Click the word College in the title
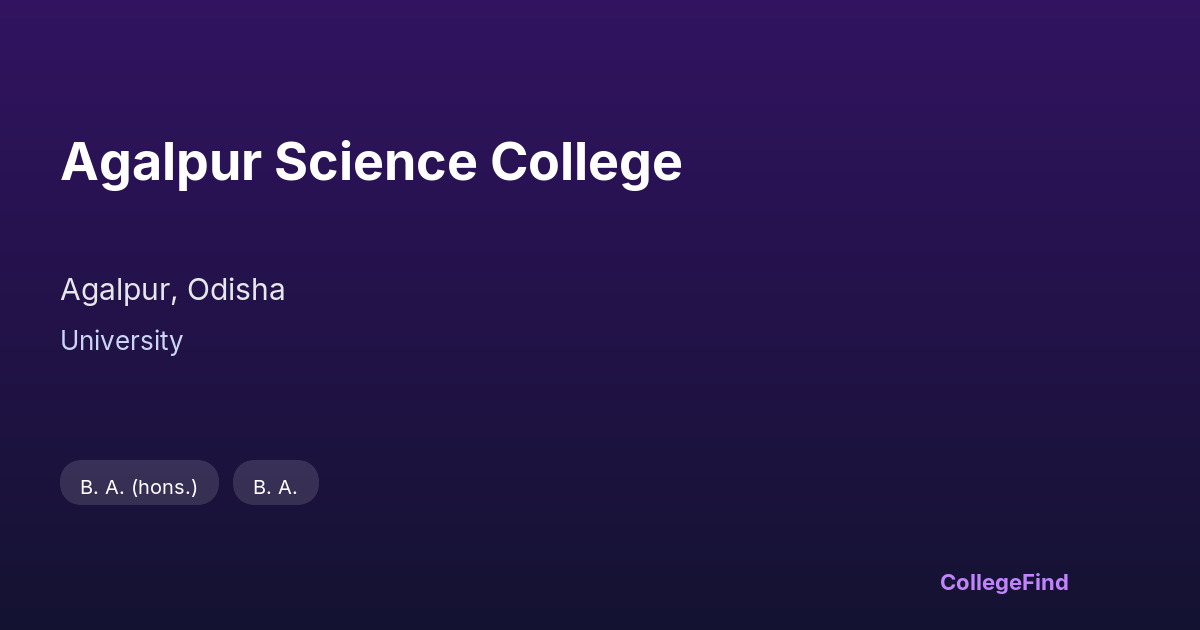Viewport: 1200px width, 630px height. 586,162
